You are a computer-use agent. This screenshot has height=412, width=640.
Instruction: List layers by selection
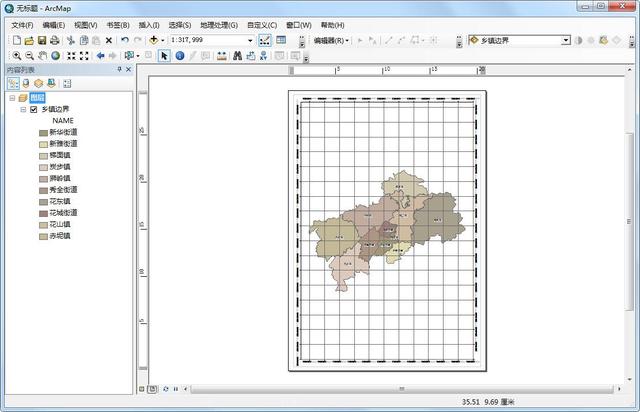[51, 84]
